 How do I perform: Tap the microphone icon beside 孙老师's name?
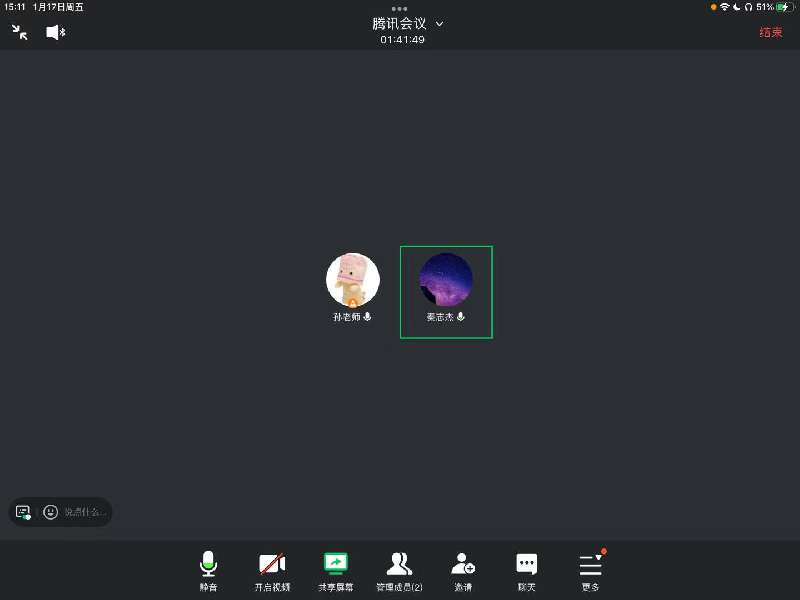point(367,317)
